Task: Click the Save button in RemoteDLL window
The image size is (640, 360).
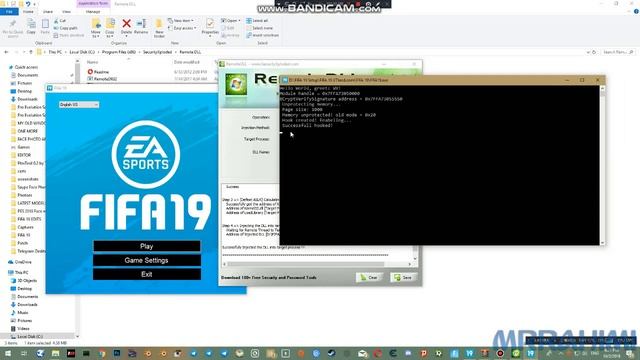Action: coord(403,278)
